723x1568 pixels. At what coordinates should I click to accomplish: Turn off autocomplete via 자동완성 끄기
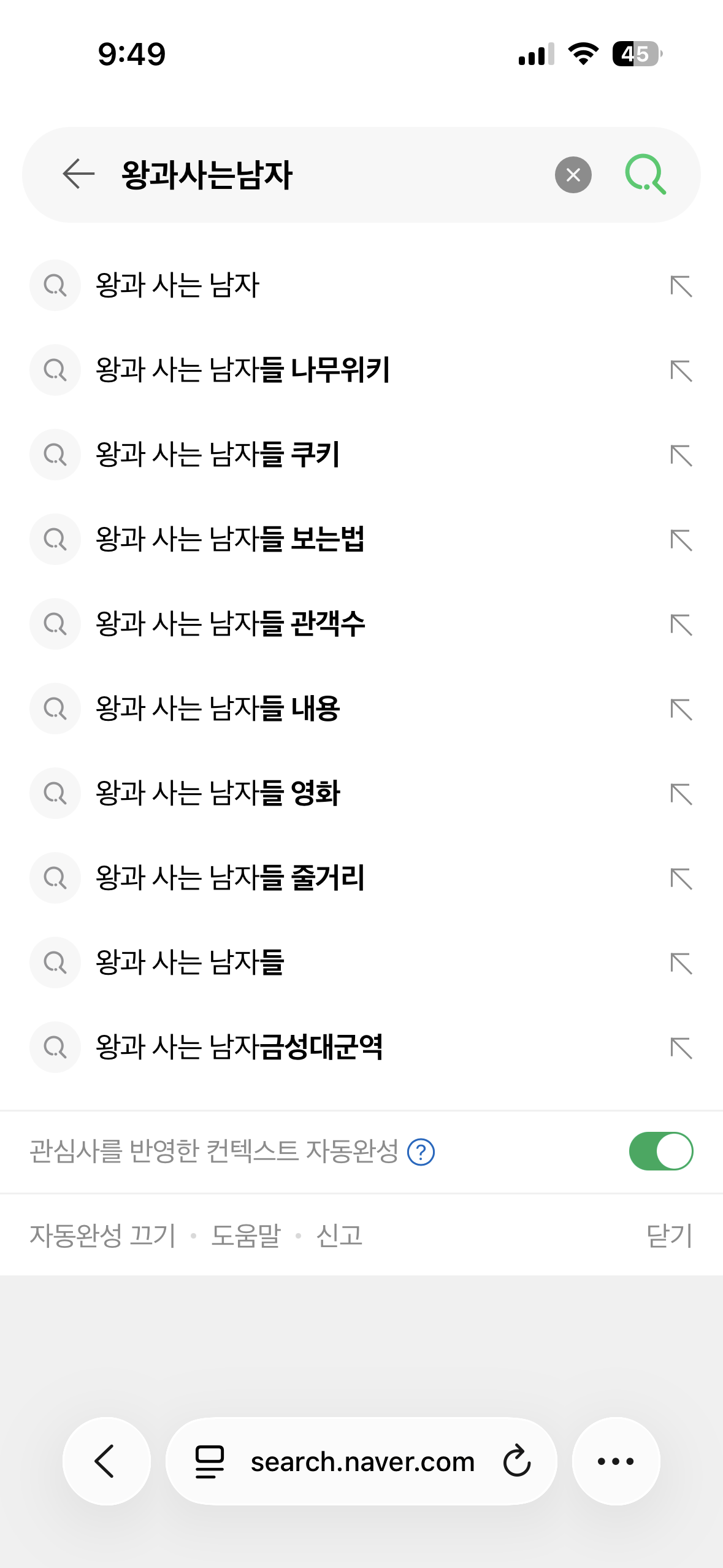pos(102,1236)
